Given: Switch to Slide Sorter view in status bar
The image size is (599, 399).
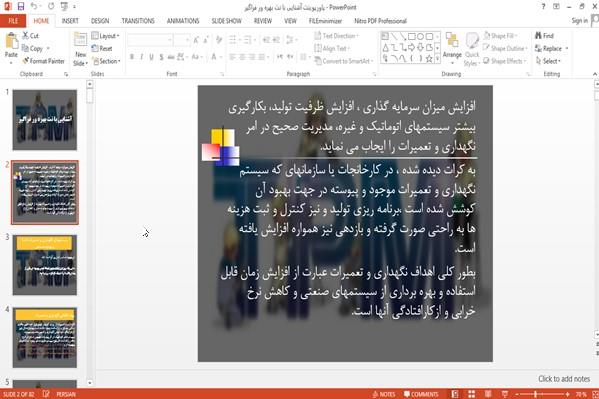Looking at the screenshot, I should point(472,394).
